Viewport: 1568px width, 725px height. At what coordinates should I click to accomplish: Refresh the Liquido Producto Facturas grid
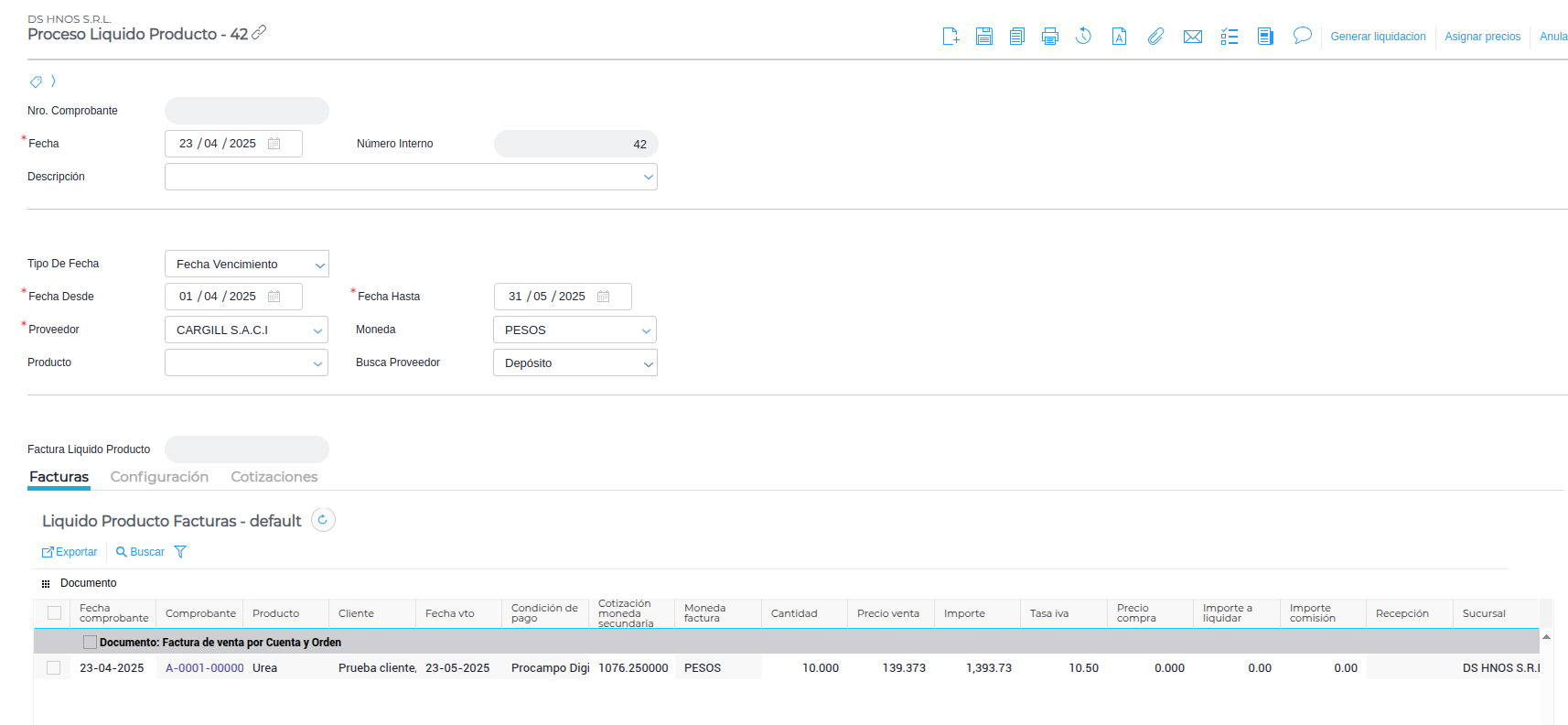(x=323, y=520)
